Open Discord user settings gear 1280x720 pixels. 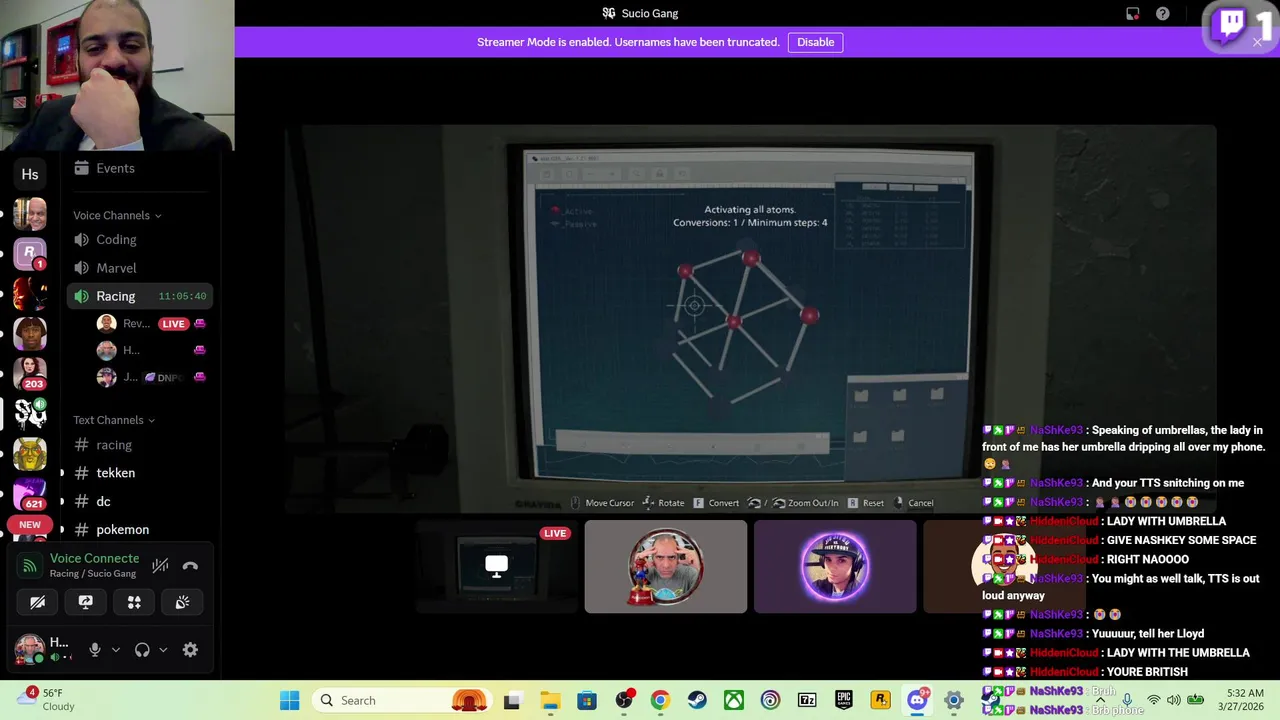[190, 650]
